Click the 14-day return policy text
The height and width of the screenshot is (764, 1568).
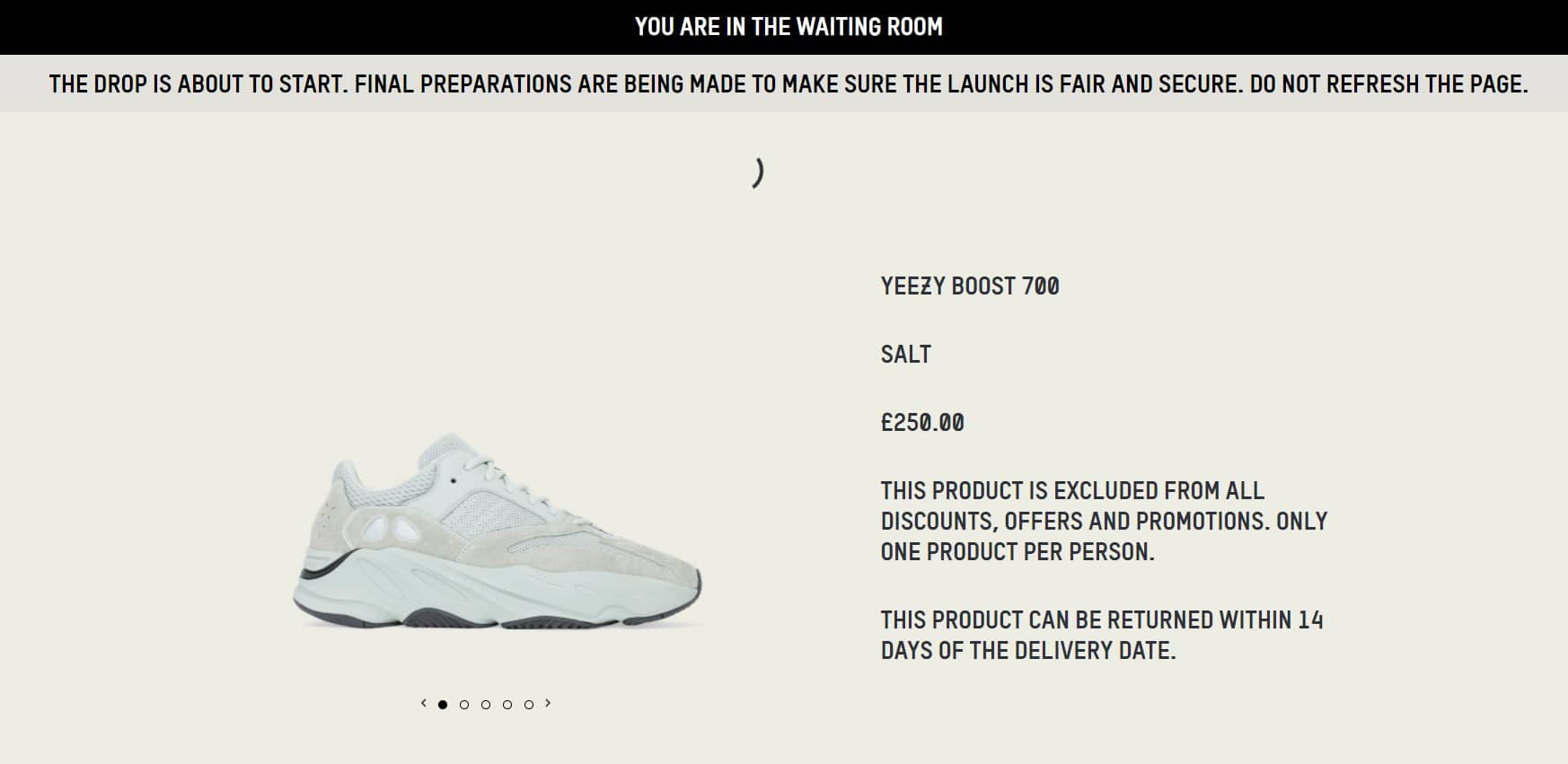[x=1102, y=635]
